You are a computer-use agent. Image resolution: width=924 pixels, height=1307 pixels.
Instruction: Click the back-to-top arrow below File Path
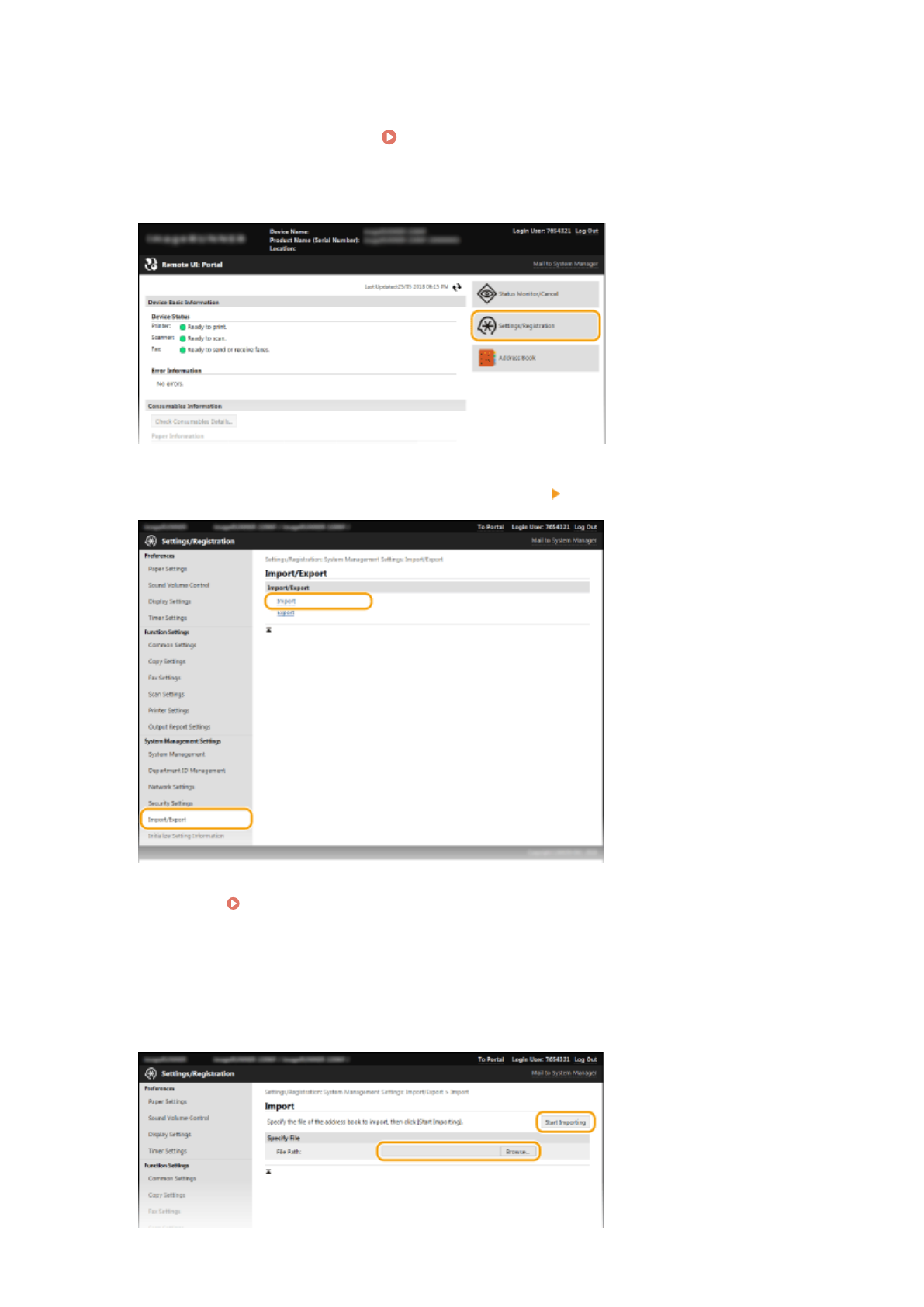(269, 1172)
